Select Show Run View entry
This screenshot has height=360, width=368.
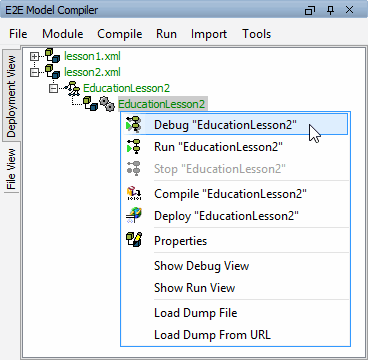(194, 288)
